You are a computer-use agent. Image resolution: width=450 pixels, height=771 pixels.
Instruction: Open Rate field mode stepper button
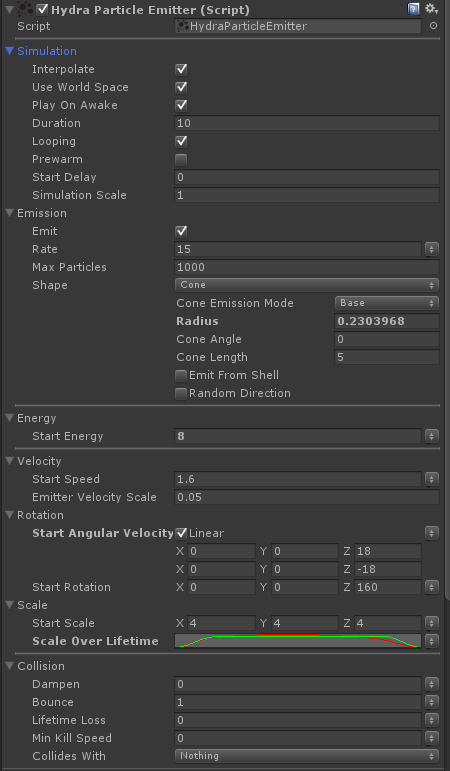(x=431, y=249)
